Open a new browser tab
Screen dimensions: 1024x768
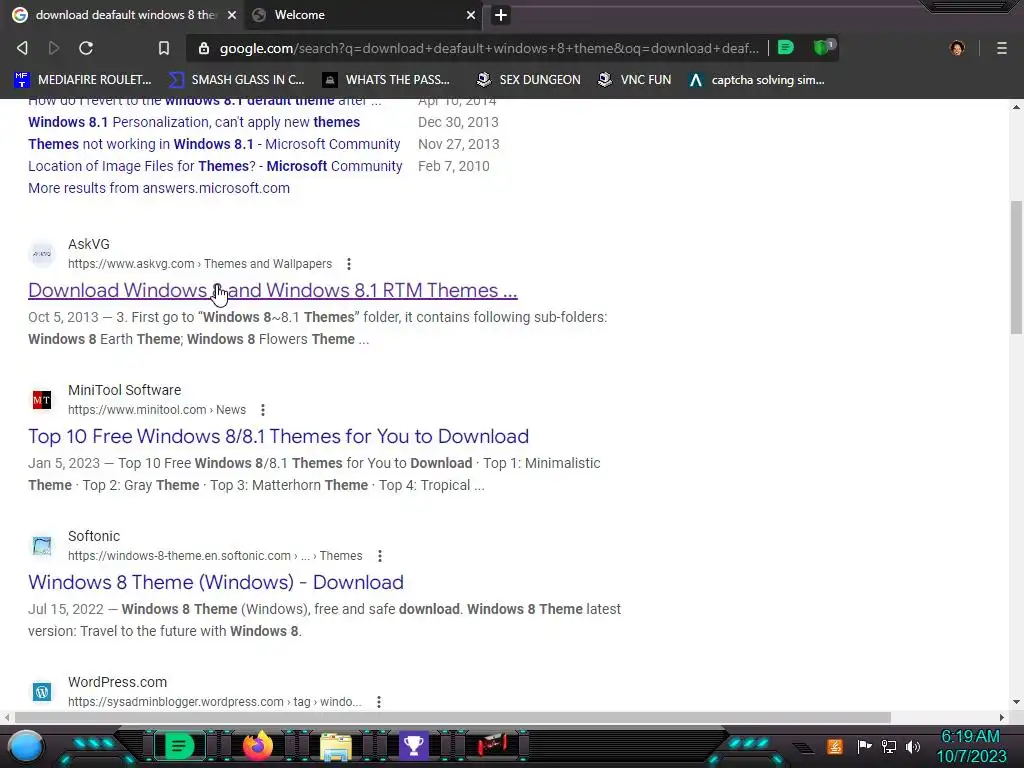click(x=501, y=15)
